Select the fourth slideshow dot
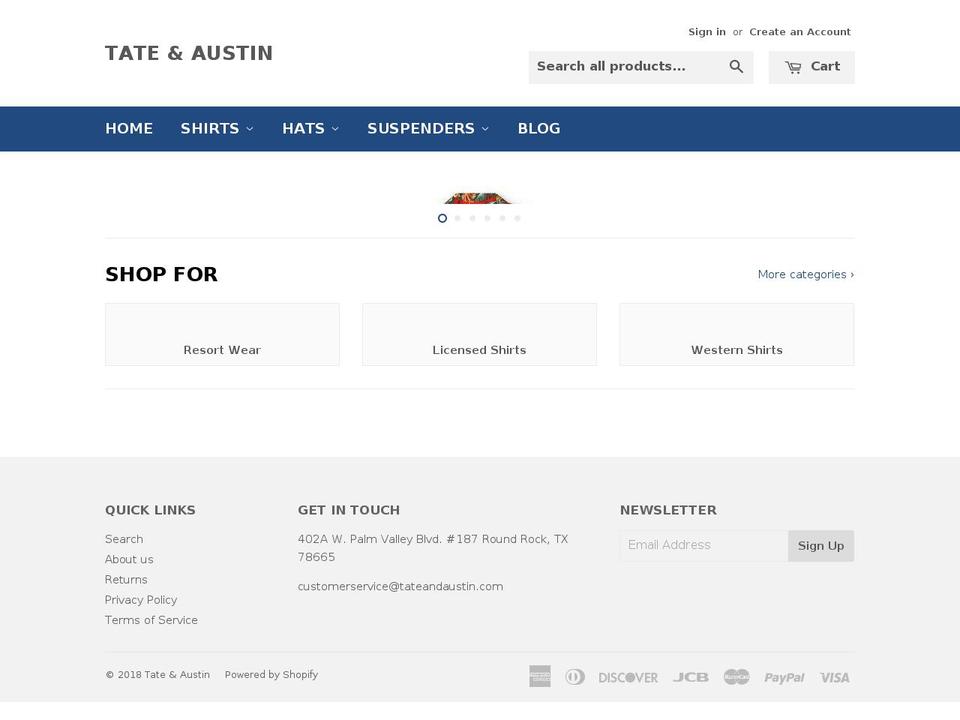This screenshot has width=960, height=720. click(487, 218)
